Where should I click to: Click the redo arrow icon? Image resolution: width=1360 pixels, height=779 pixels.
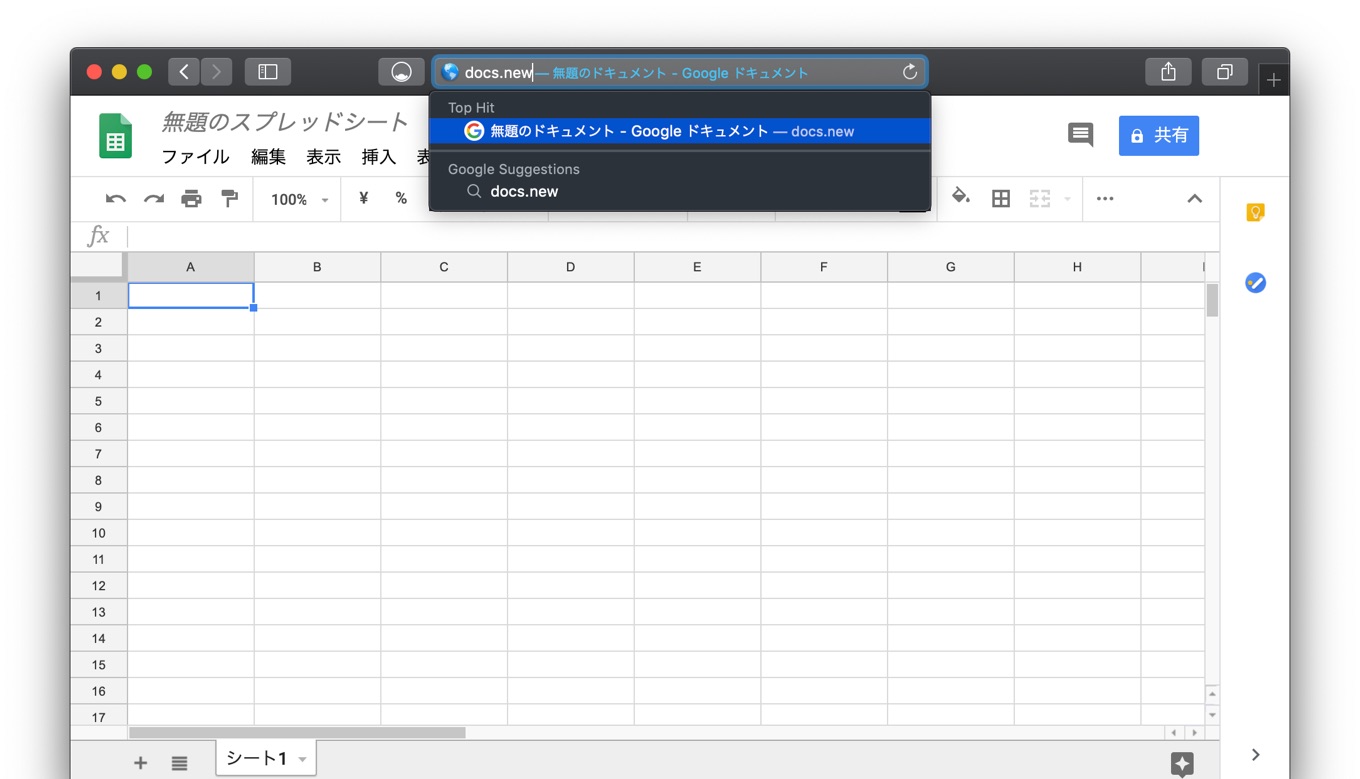(x=153, y=199)
